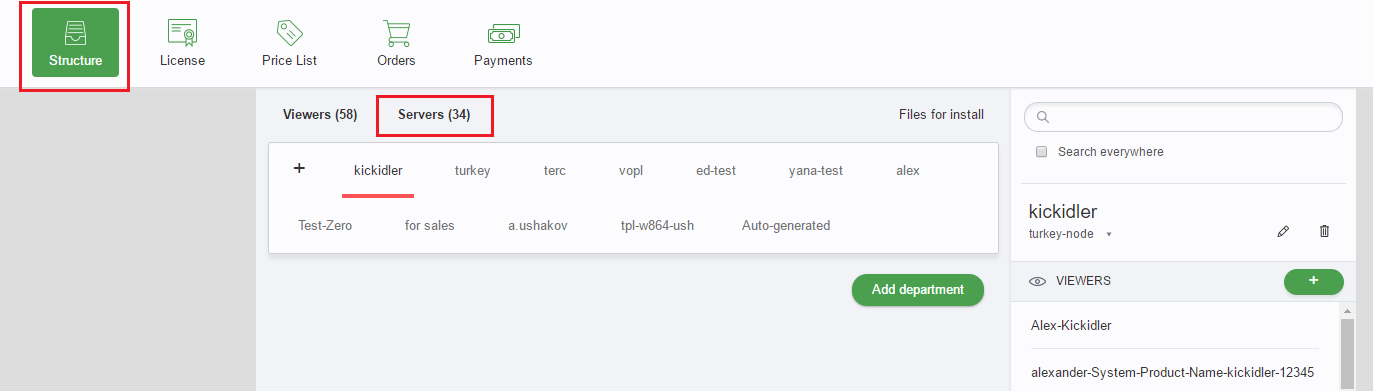The height and width of the screenshot is (391, 1373).
Task: Open the Structure section icon
Action: [75, 33]
